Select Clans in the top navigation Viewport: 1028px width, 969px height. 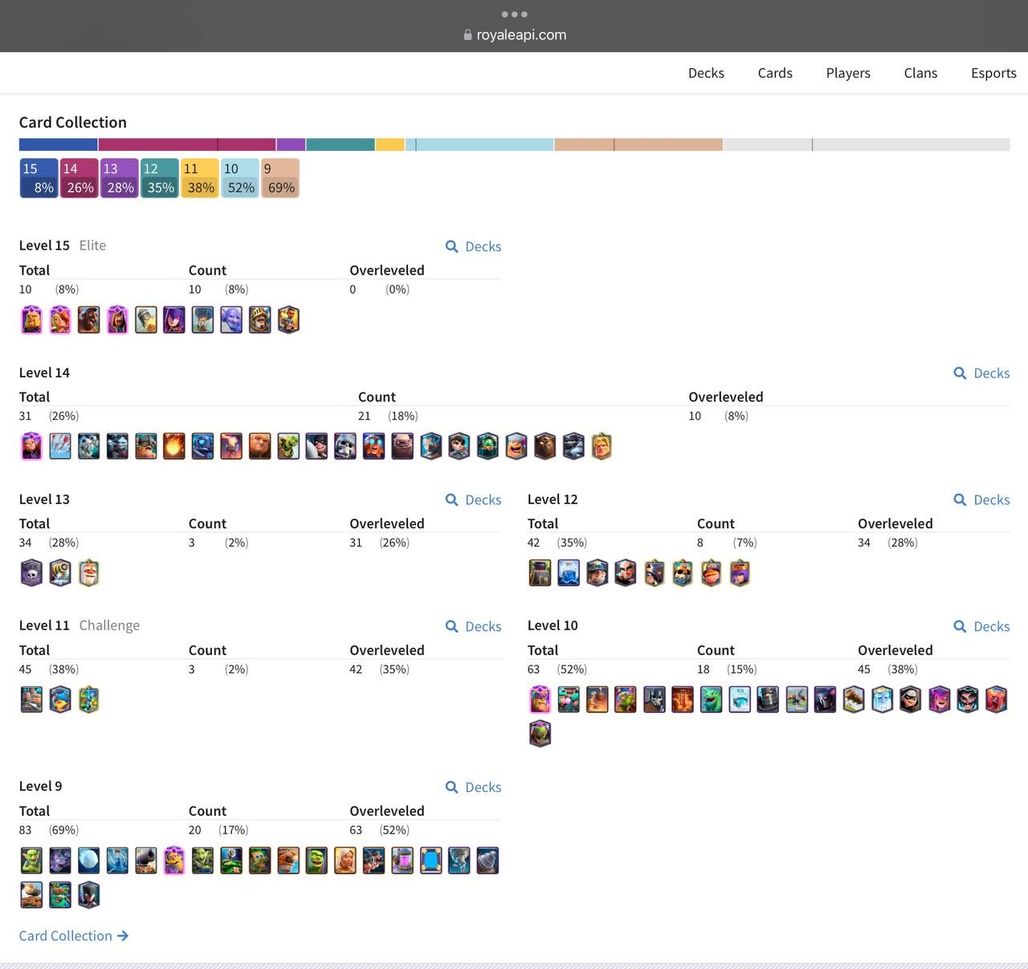pyautogui.click(x=920, y=73)
